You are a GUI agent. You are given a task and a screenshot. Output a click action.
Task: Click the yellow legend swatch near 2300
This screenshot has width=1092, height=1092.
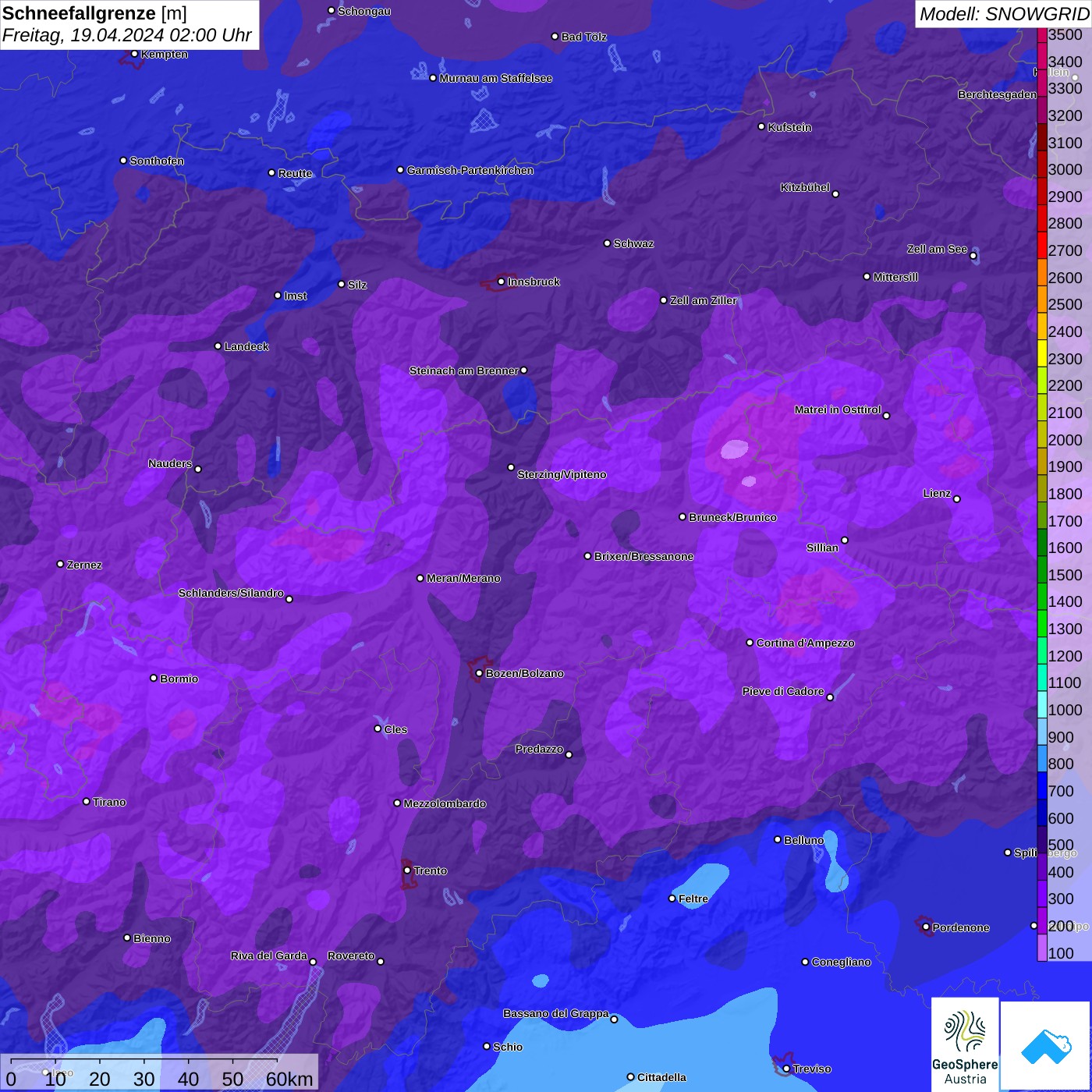tap(1042, 353)
